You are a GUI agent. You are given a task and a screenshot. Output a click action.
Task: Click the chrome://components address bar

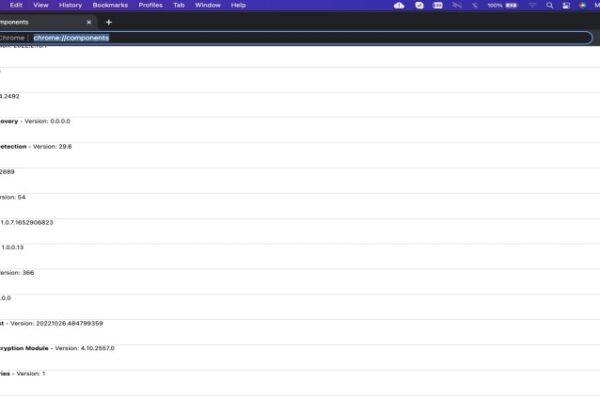pyautogui.click(x=295, y=38)
